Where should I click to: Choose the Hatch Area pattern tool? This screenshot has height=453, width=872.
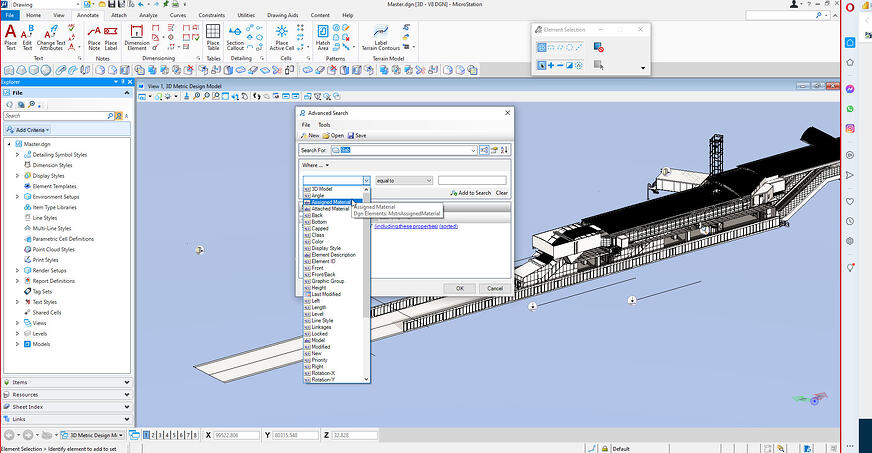pyautogui.click(x=323, y=37)
